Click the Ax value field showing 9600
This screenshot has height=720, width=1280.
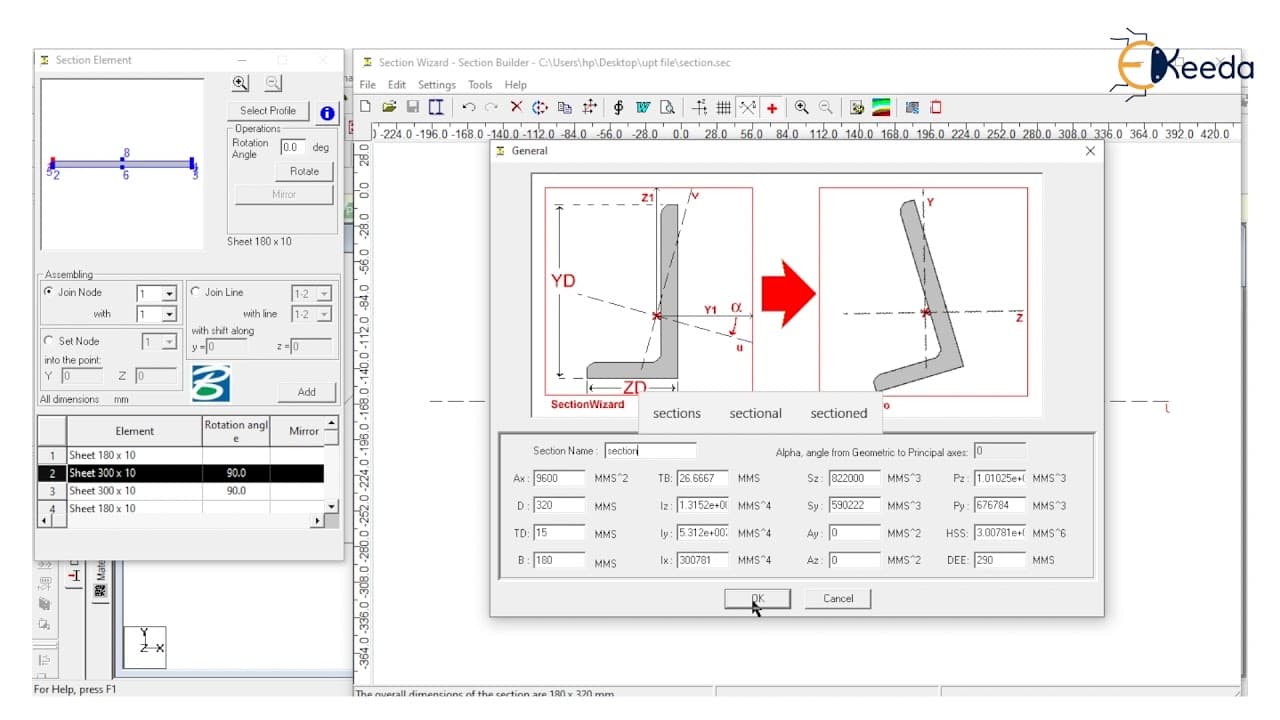(559, 478)
